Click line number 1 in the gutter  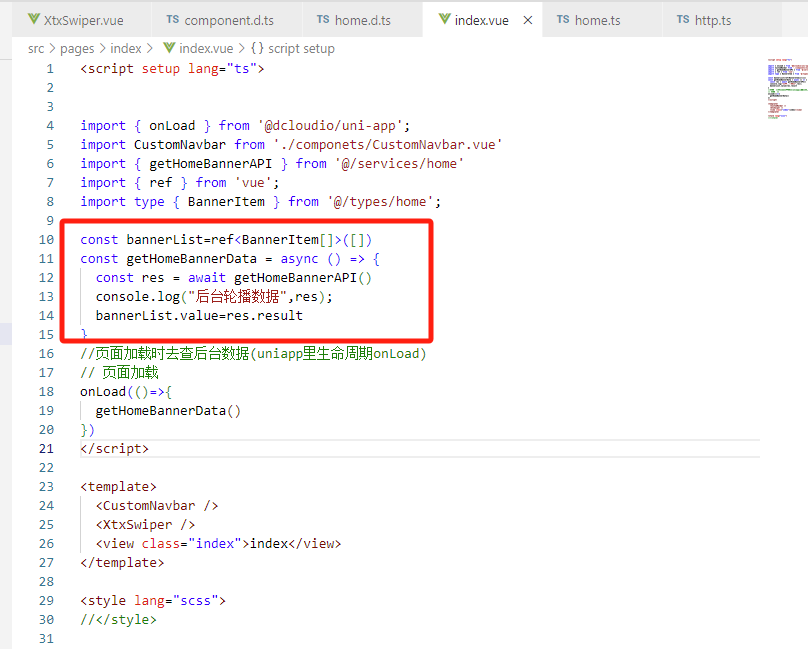pos(50,69)
